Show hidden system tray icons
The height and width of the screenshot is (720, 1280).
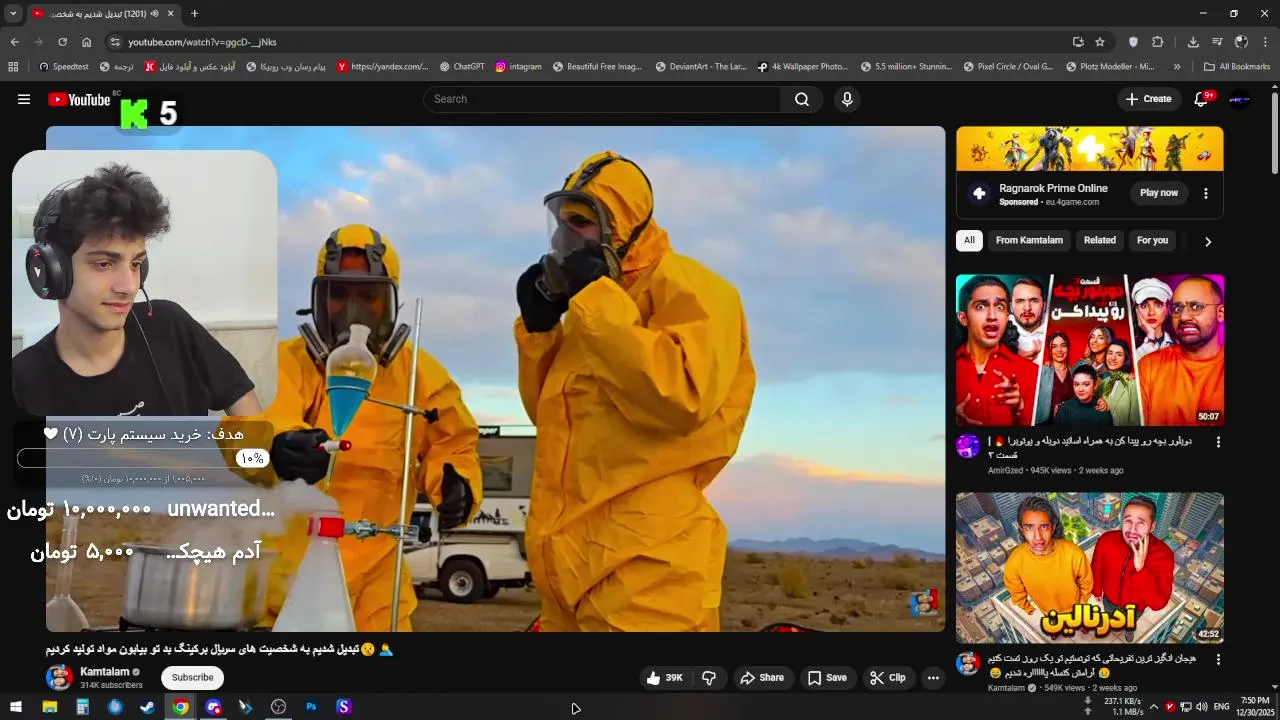[1153, 707]
